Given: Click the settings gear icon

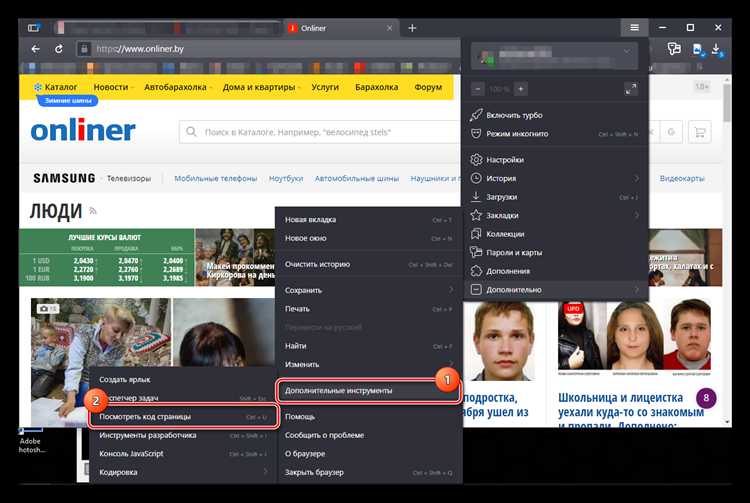Looking at the screenshot, I should [x=476, y=160].
